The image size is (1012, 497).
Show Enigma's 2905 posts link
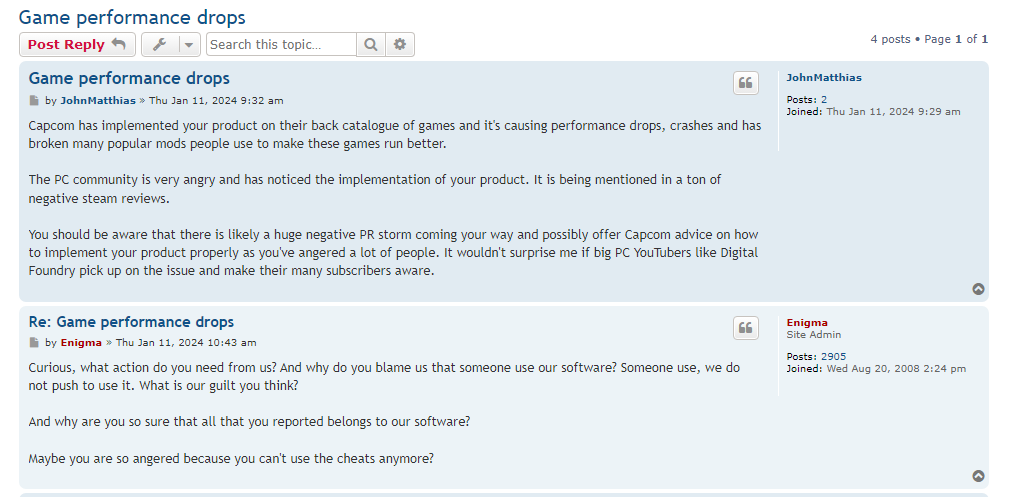tap(833, 357)
